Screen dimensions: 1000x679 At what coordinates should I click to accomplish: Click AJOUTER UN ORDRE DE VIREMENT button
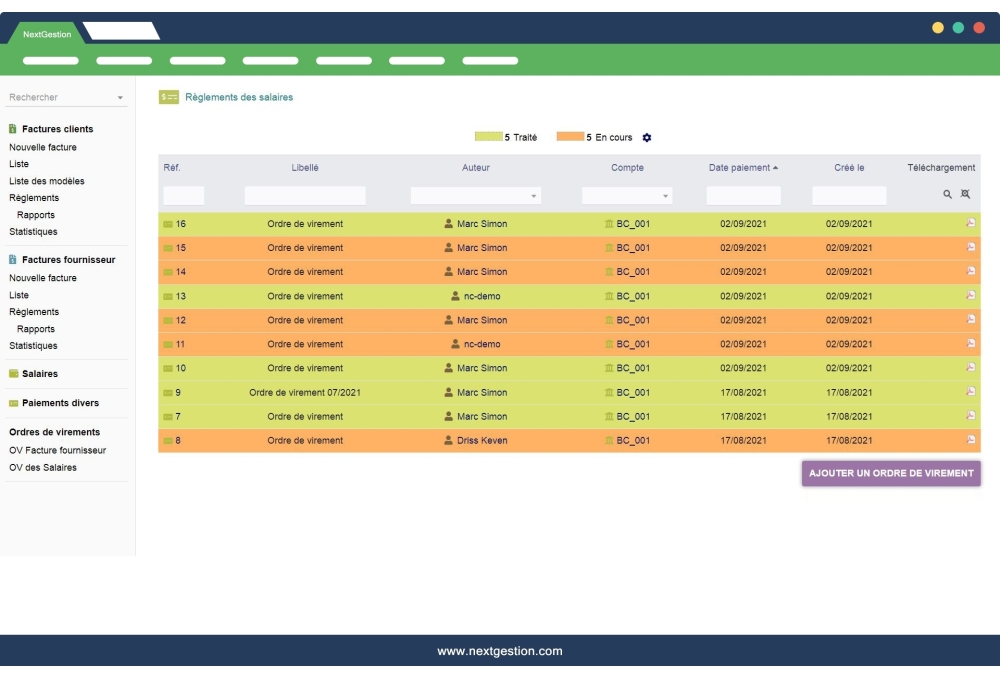click(890, 473)
